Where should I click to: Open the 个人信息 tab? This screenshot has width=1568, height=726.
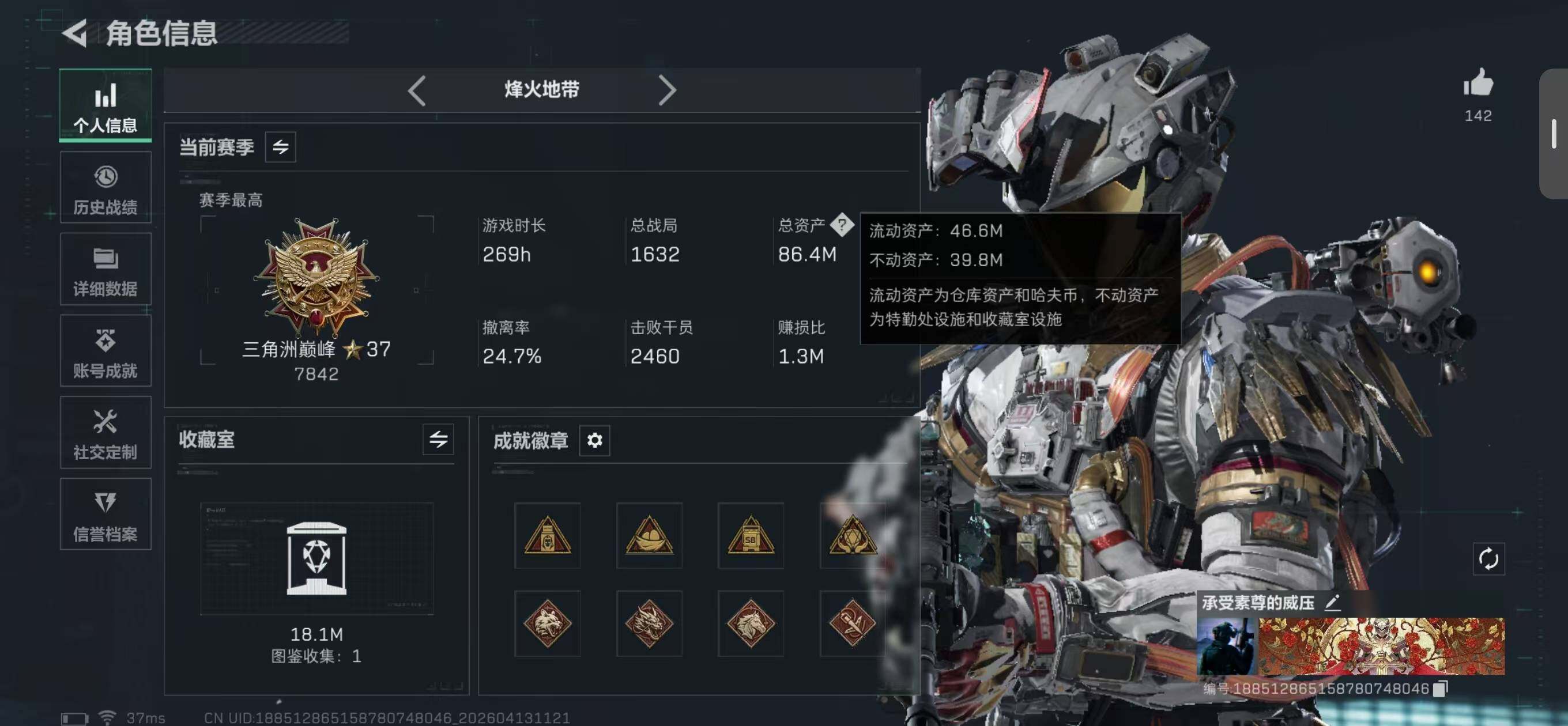[x=105, y=105]
